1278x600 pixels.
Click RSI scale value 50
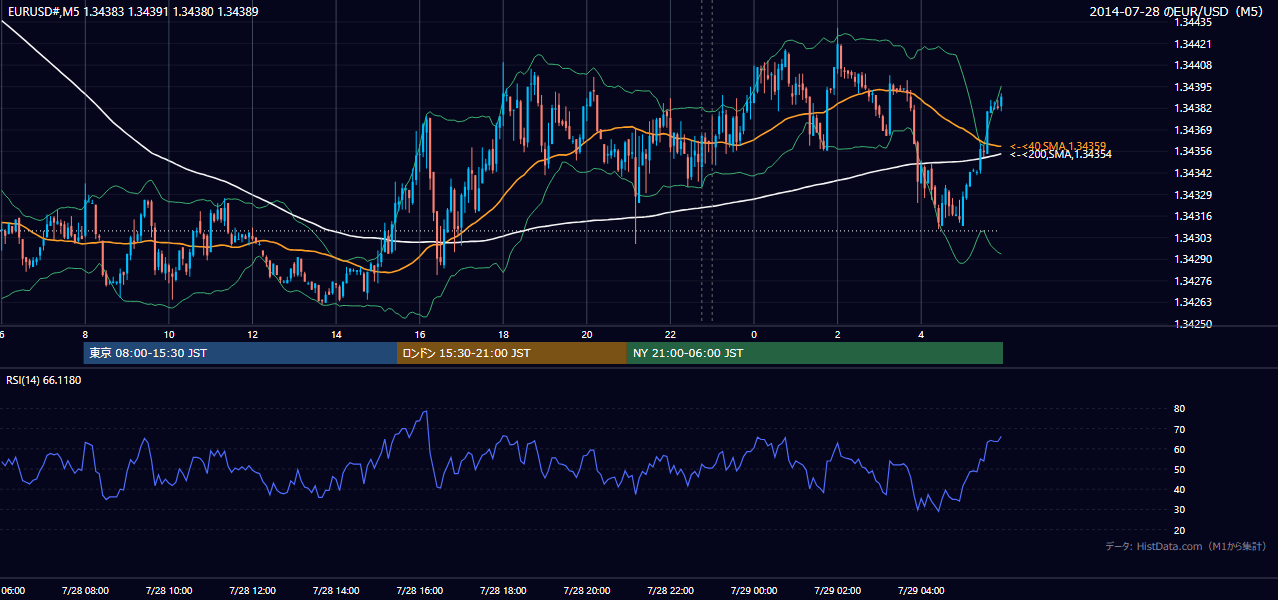pos(1180,469)
